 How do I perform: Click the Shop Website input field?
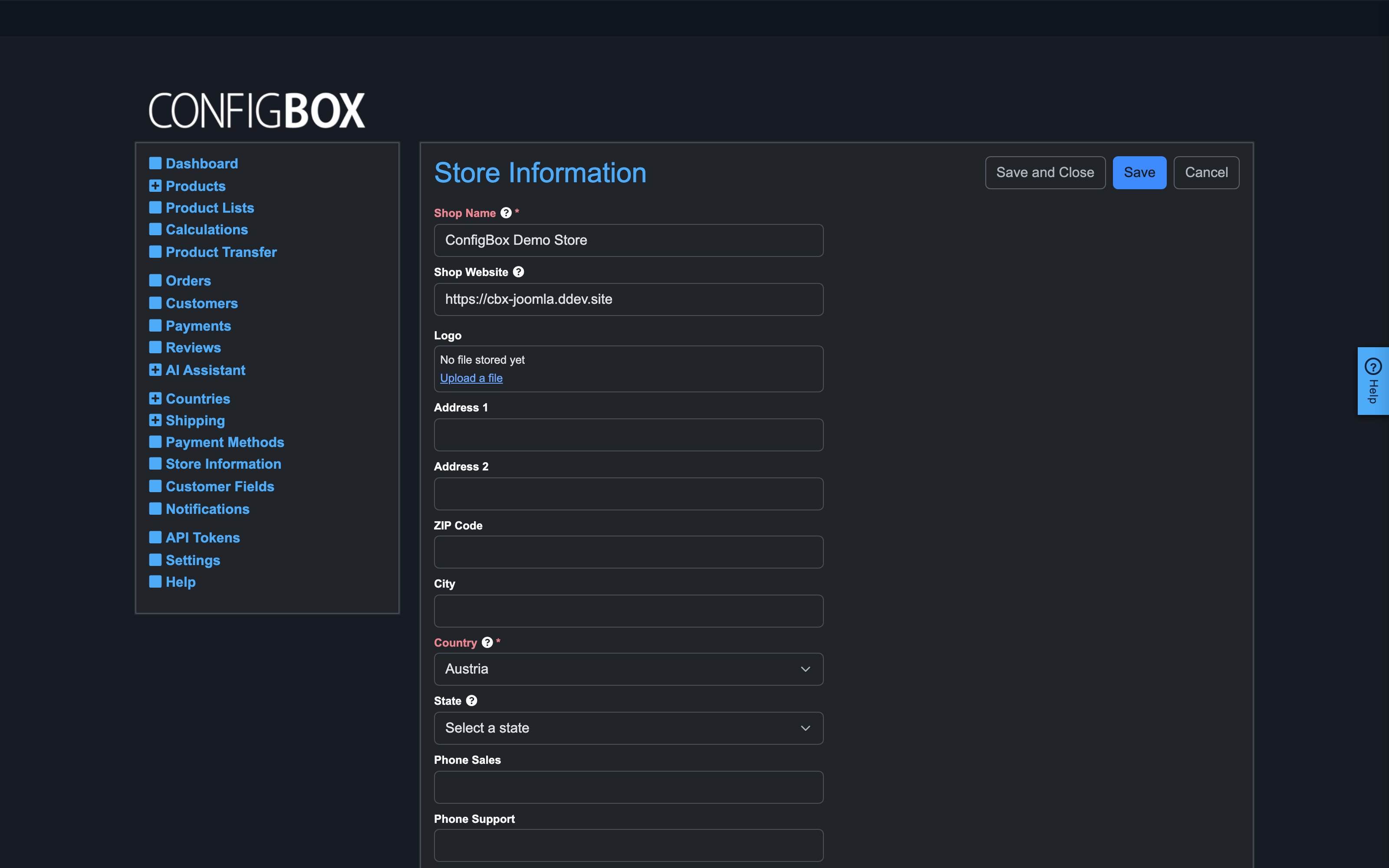point(629,299)
